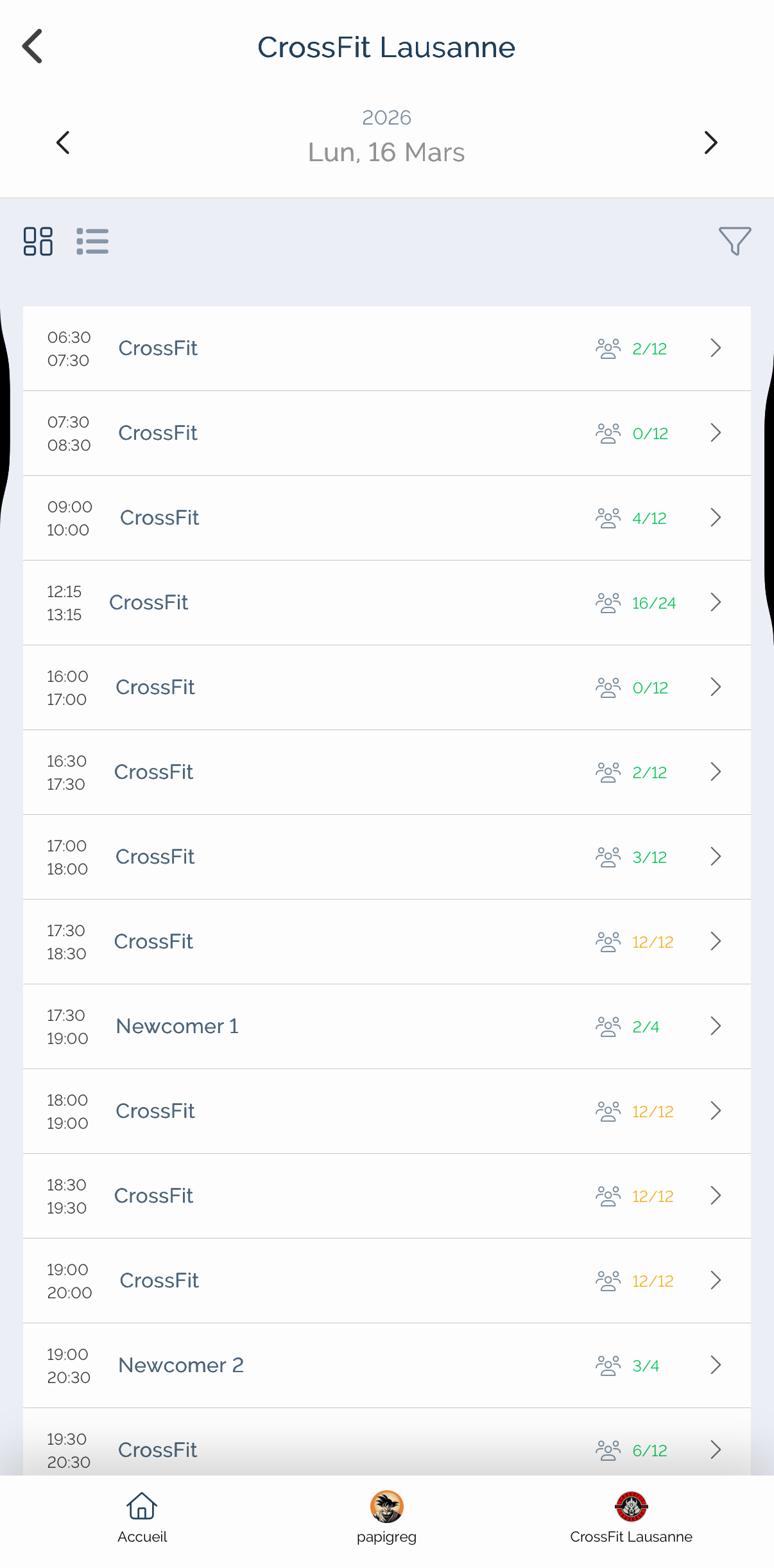Screen dimensions: 774x1568
Task: Tap participants icon on 17:00–18:00 class
Action: (608, 857)
